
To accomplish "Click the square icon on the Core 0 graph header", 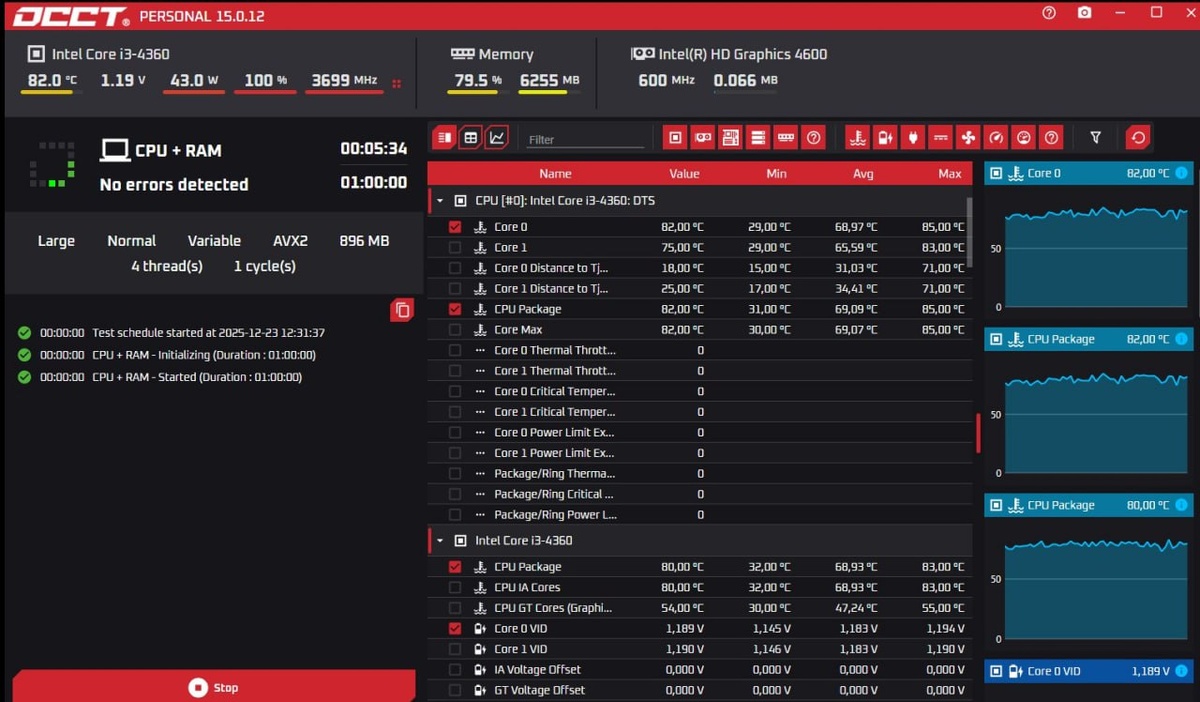I will 995,173.
